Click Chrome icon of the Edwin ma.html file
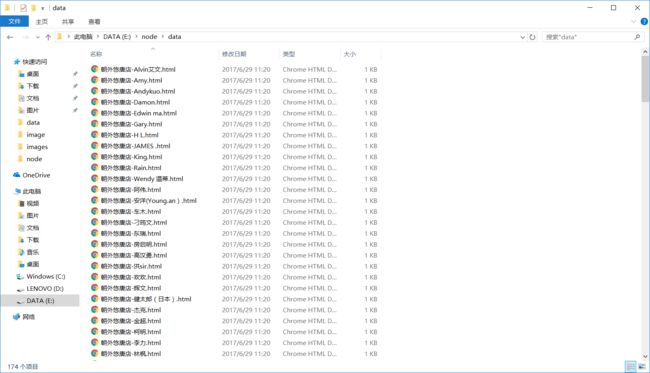 (95, 113)
